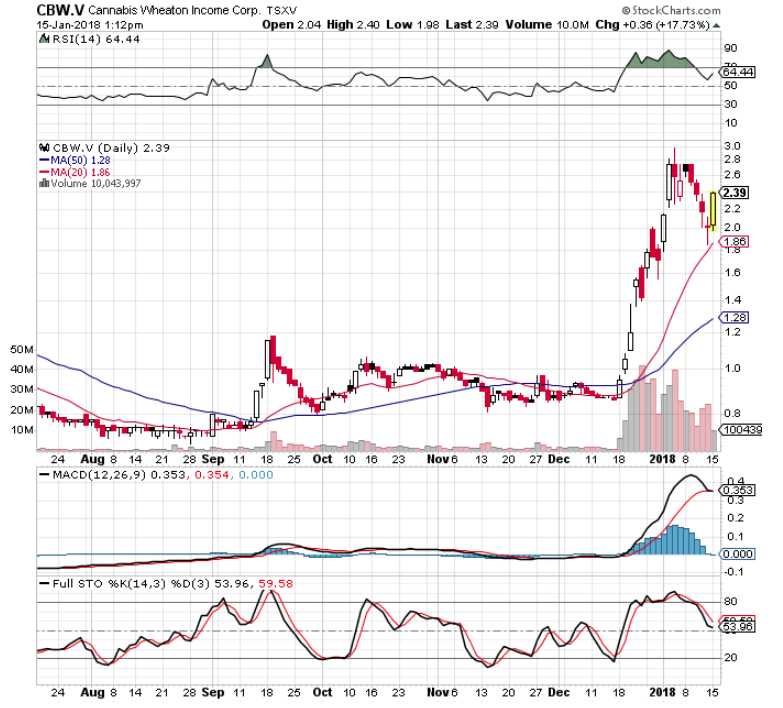Click the RSI(14) legend triangle icon
This screenshot has width=783, height=708.
[x=41, y=38]
